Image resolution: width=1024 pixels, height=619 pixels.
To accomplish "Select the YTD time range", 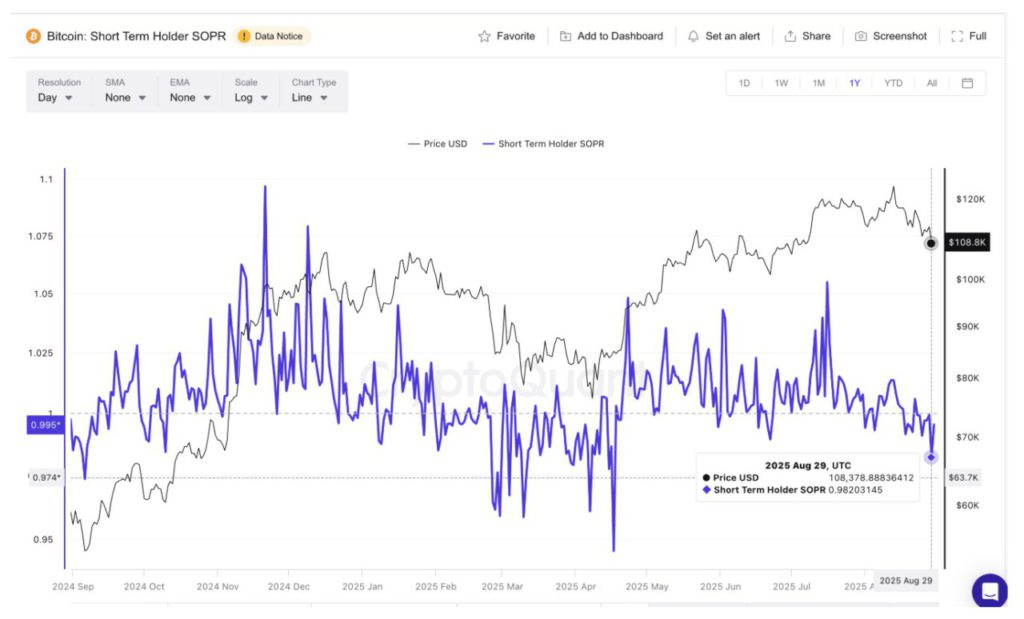I will (893, 83).
